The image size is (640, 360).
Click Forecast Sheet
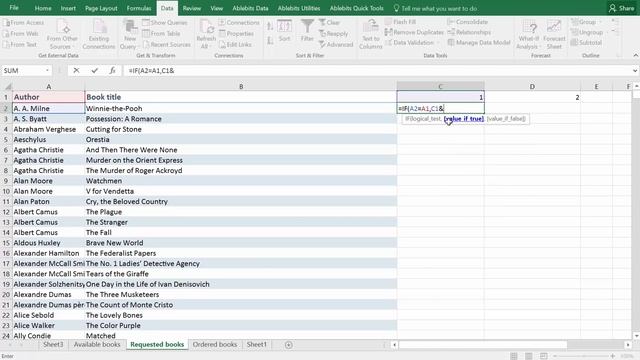pyautogui.click(x=554, y=35)
